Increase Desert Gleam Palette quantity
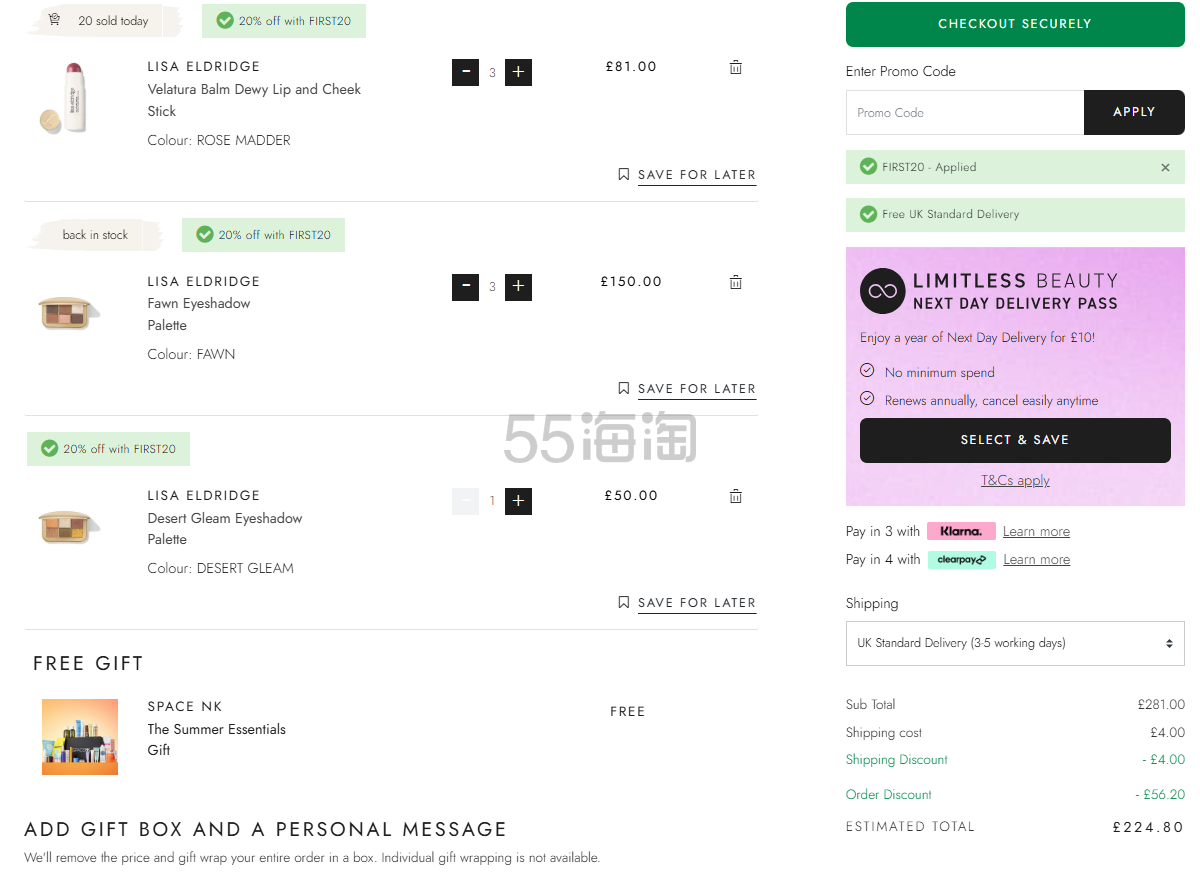The height and width of the screenshot is (875, 1200). (x=518, y=501)
